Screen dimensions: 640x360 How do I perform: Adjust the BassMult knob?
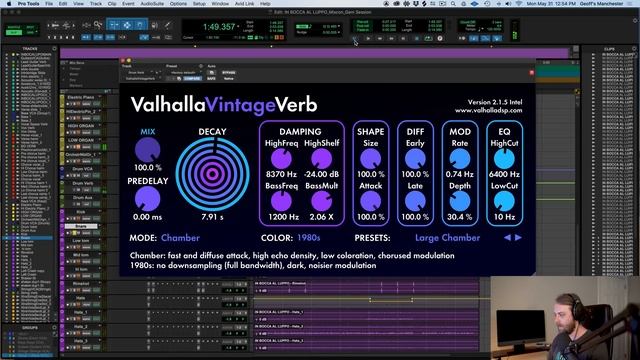coord(322,201)
